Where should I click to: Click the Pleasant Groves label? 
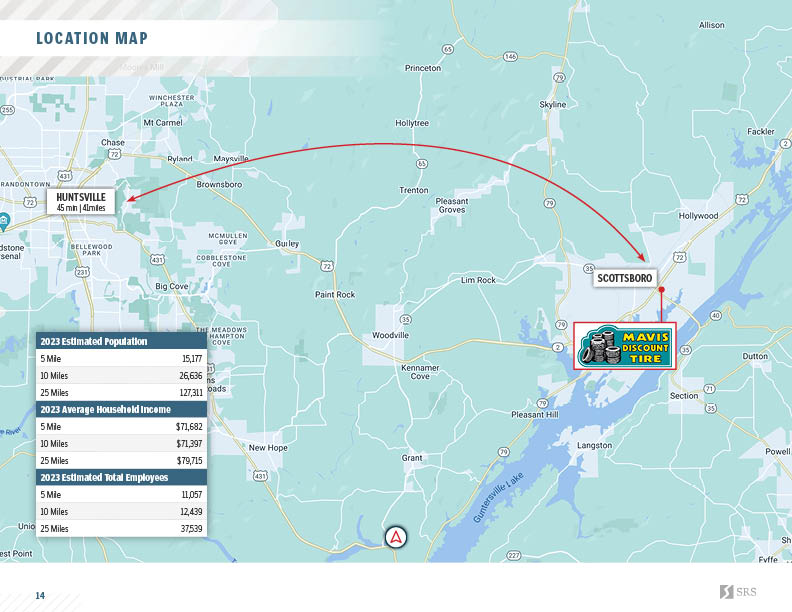452,206
